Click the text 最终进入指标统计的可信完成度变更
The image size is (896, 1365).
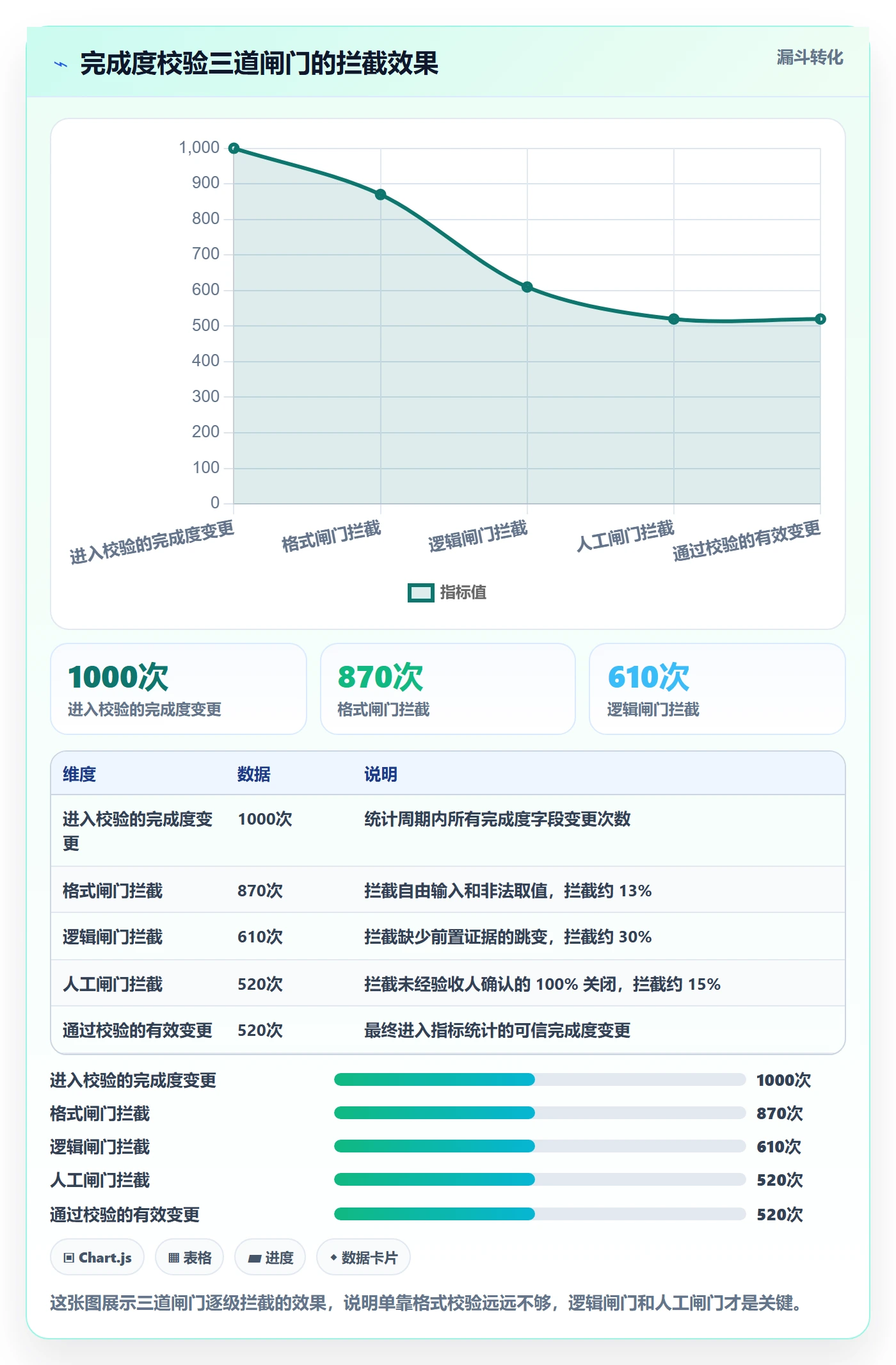[x=497, y=1030]
